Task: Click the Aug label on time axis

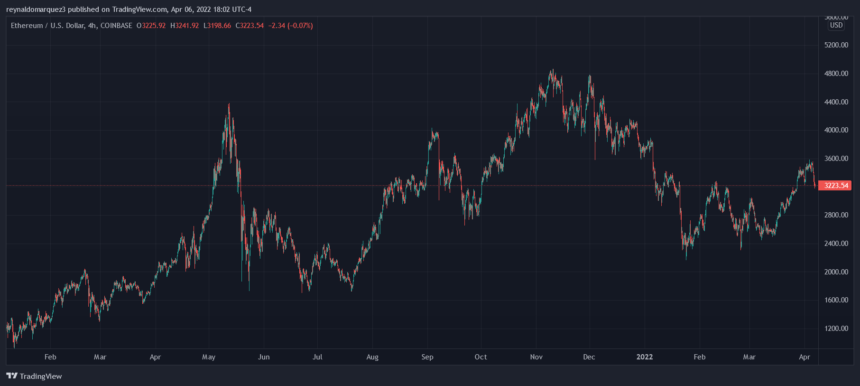Action: pos(372,356)
